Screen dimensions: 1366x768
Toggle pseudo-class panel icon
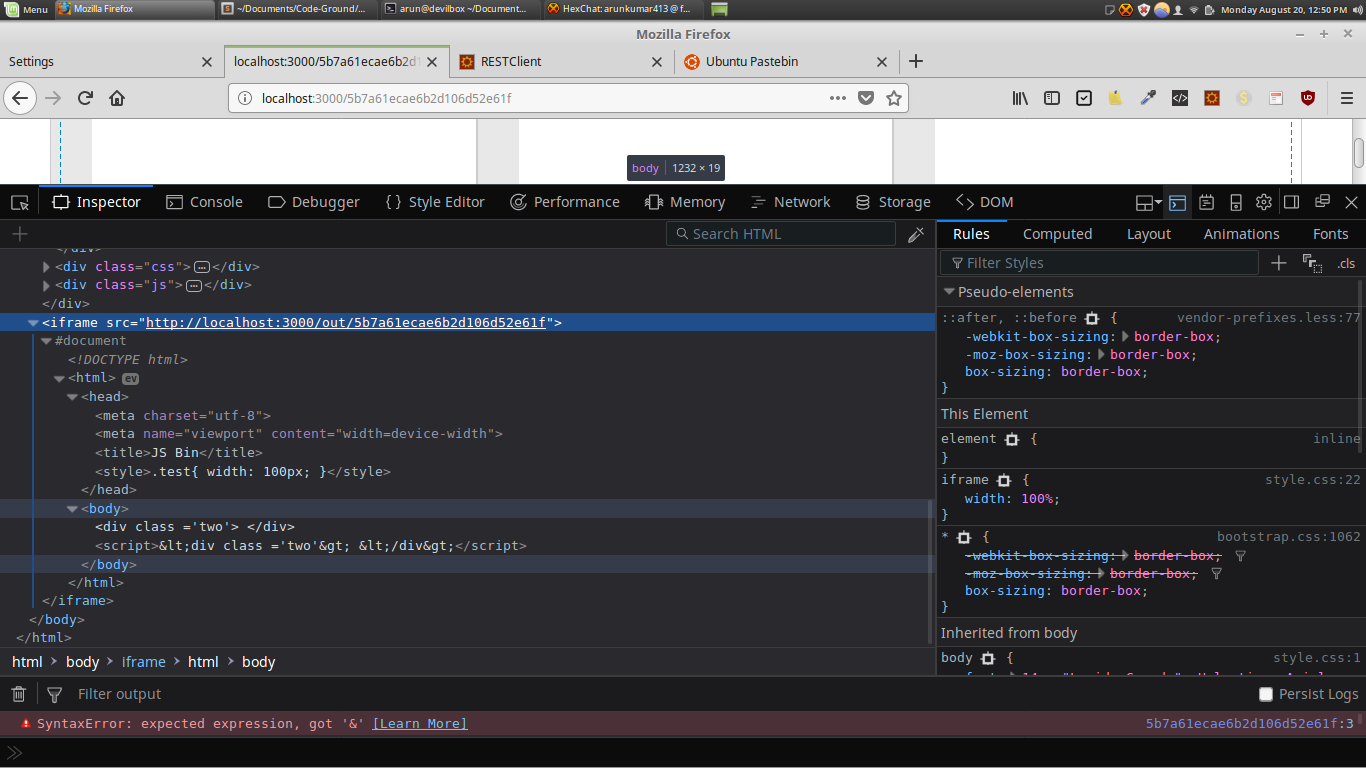[1312, 263]
